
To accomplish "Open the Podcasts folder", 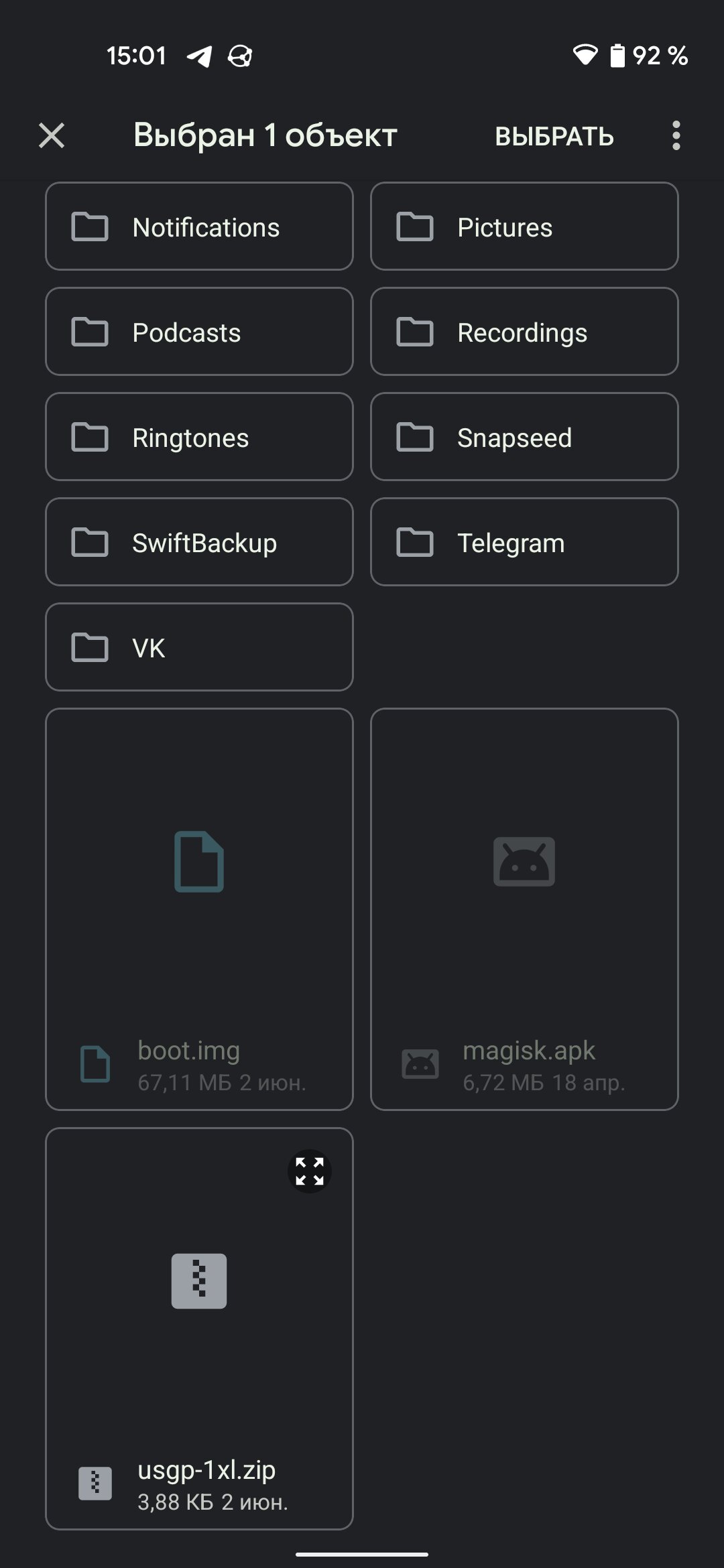I will click(x=199, y=332).
